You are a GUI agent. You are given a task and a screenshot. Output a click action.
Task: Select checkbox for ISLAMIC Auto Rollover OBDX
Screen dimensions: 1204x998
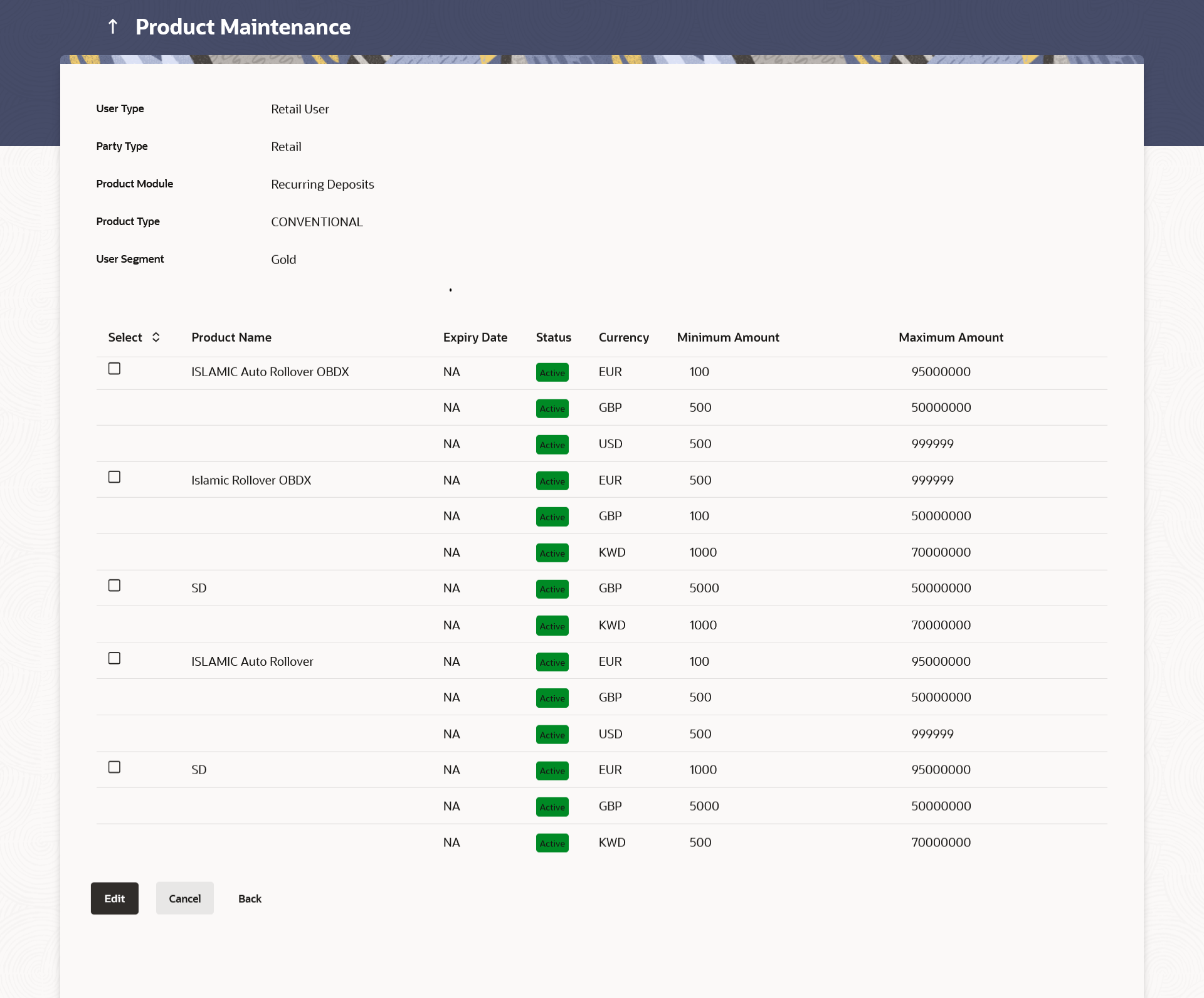[x=114, y=369]
